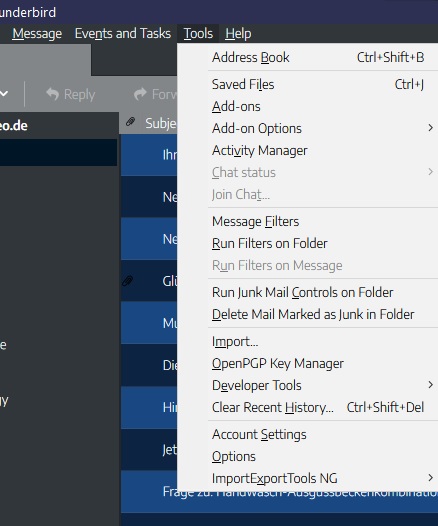The image size is (438, 526).
Task: Select the message row starting with "Ihr"
Action: pos(149,155)
